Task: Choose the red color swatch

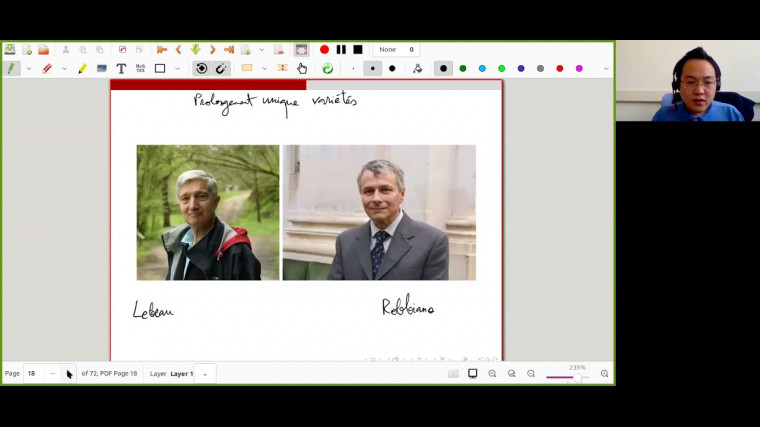Action: [x=559, y=69]
